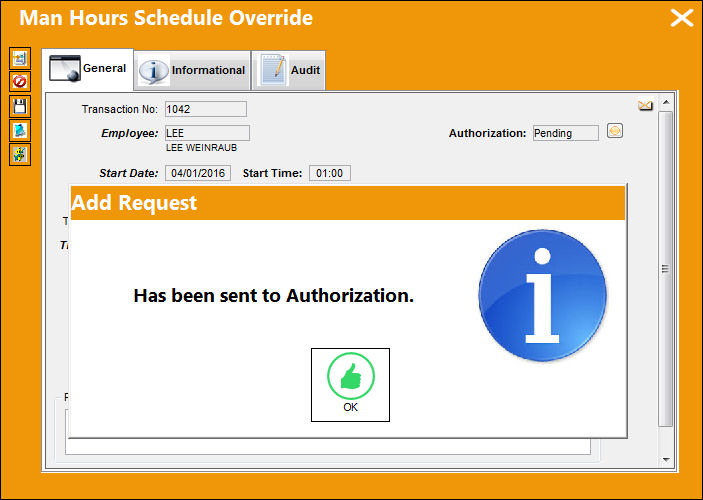Screen dimensions: 703x500
Task: Click the floppy disk save icon
Action: coord(20,106)
